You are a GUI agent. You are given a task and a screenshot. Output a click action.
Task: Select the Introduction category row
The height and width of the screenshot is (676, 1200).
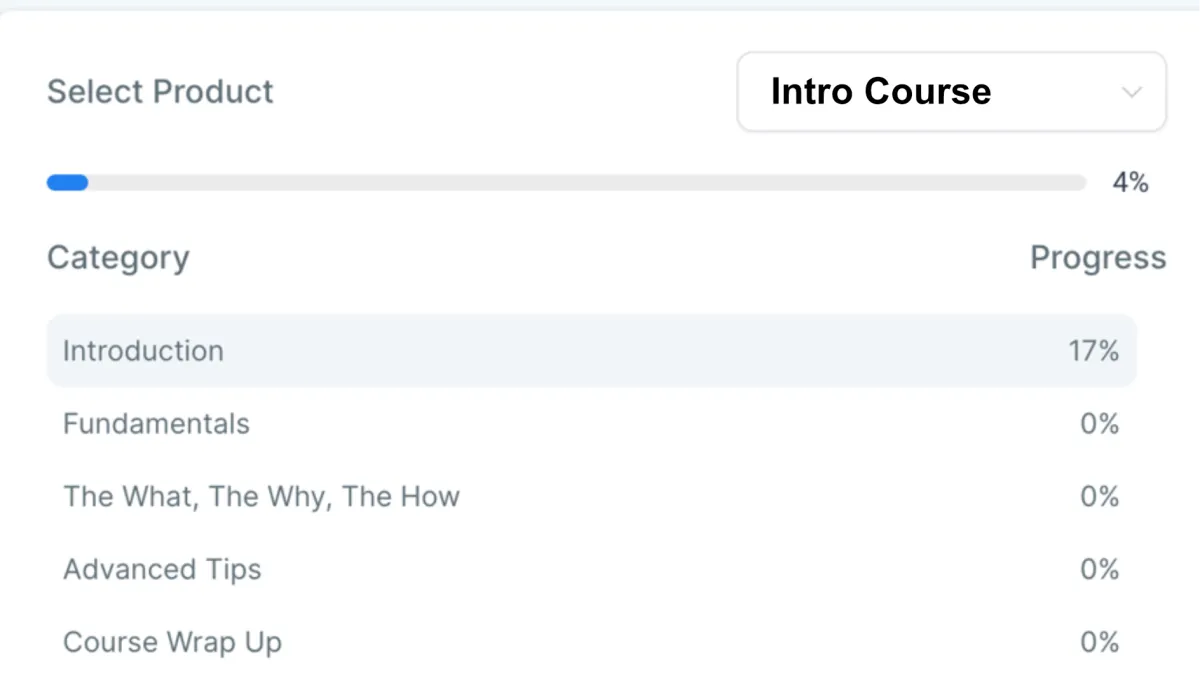(591, 351)
